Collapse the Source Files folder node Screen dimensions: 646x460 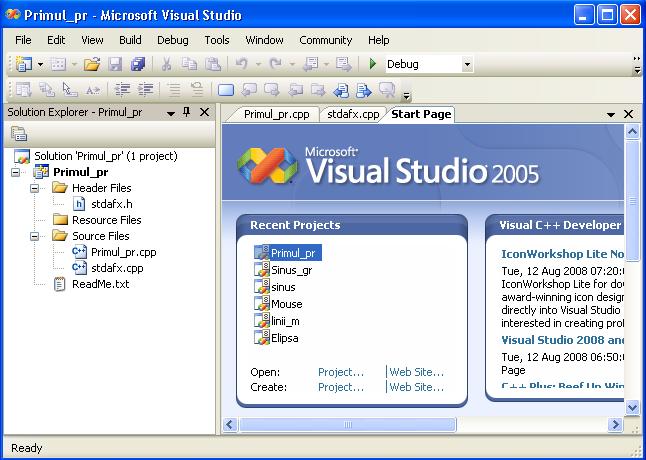pyautogui.click(x=35, y=236)
